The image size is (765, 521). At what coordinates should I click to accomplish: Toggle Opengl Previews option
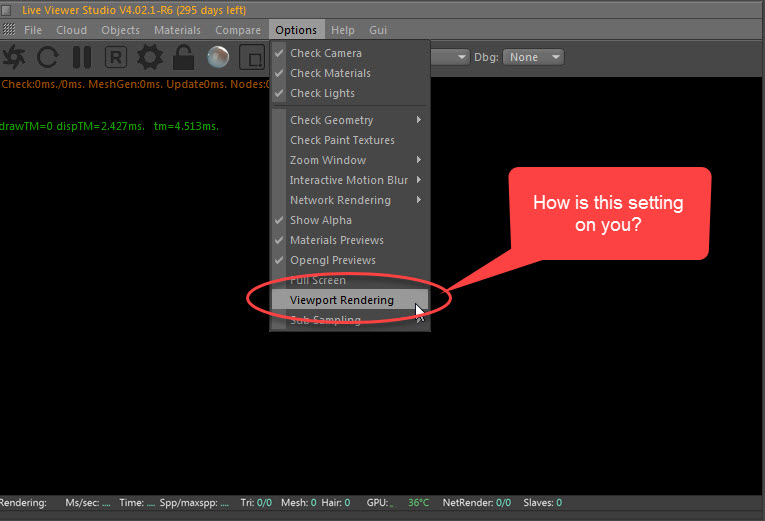point(350,260)
